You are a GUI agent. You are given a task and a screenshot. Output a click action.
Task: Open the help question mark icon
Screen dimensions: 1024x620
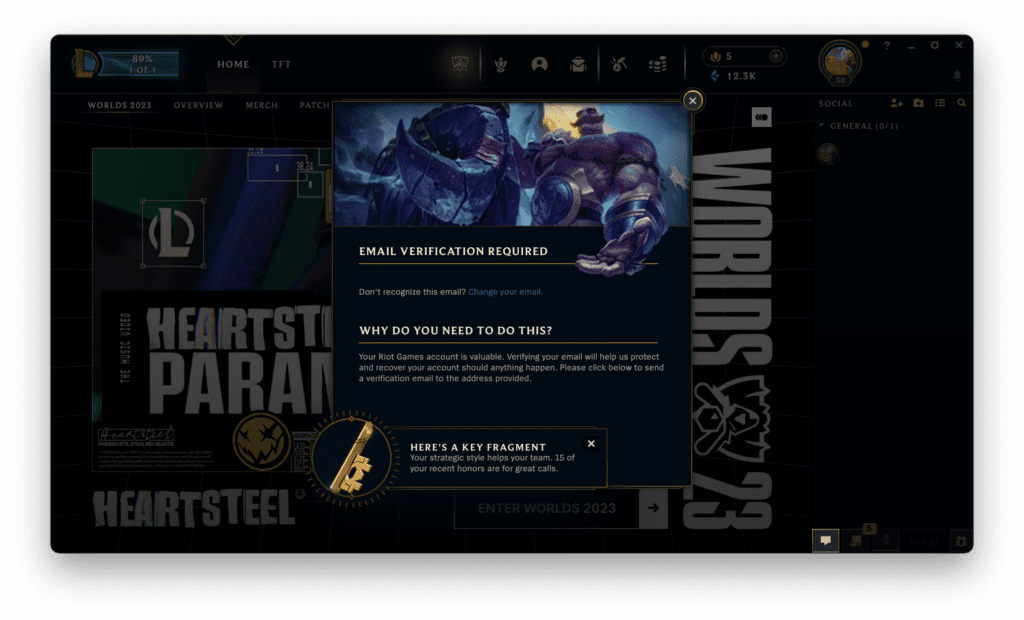pos(887,46)
